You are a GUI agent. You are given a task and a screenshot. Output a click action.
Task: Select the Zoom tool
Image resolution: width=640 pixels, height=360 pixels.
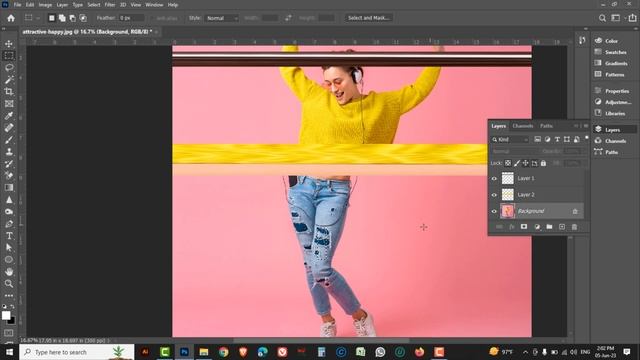(x=9, y=283)
